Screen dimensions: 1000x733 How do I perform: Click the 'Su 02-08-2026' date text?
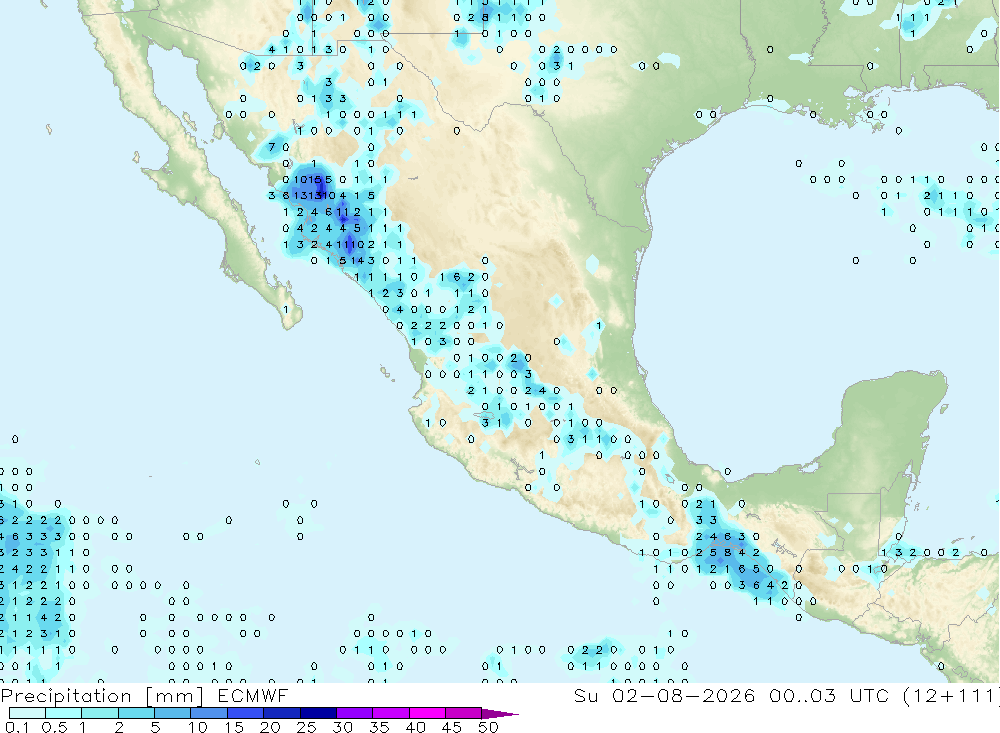pos(665,695)
